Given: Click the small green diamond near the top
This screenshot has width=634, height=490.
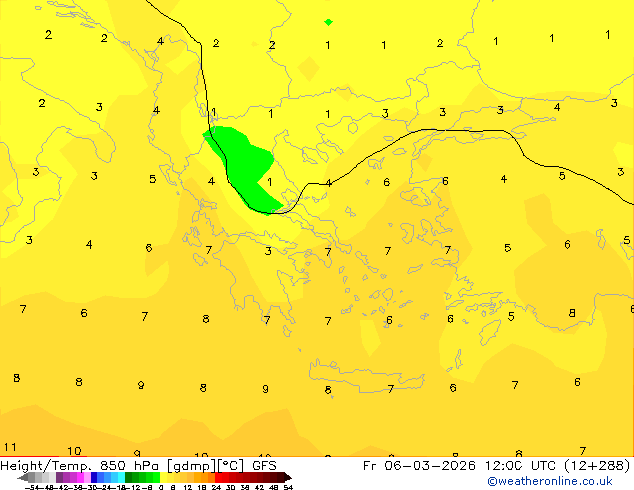Looking at the screenshot, I should (328, 22).
